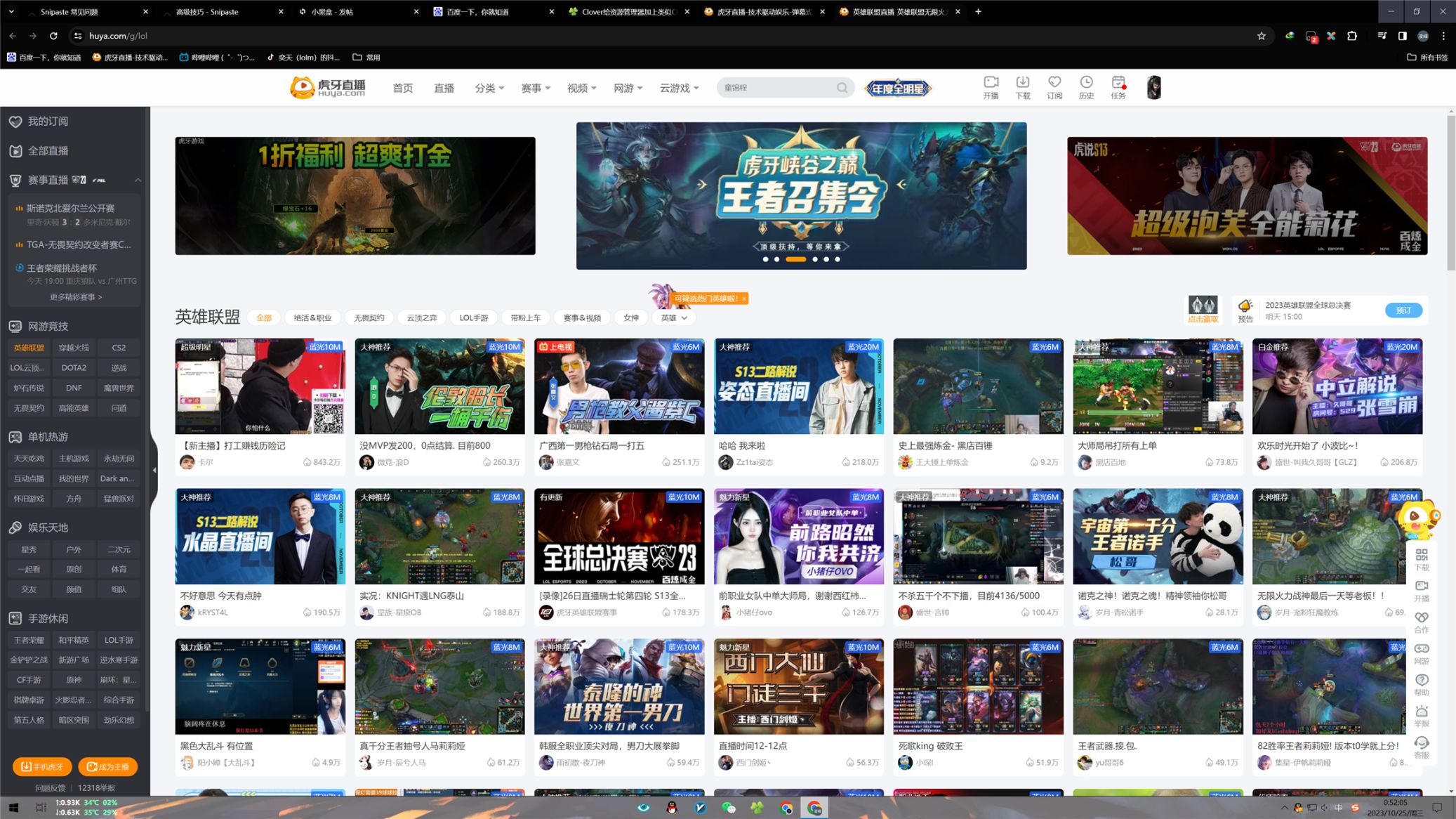Open the 下载 download icon in header
1456x819 pixels.
pyautogui.click(x=1022, y=83)
